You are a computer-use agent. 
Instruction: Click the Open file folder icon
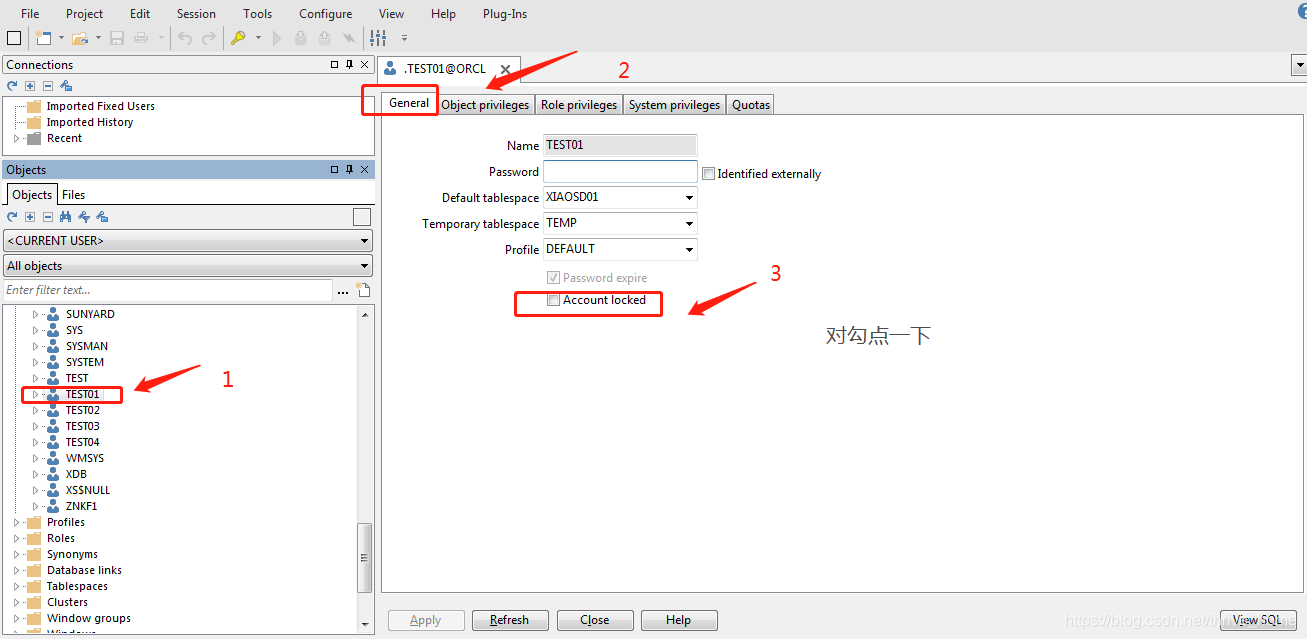pyautogui.click(x=80, y=38)
